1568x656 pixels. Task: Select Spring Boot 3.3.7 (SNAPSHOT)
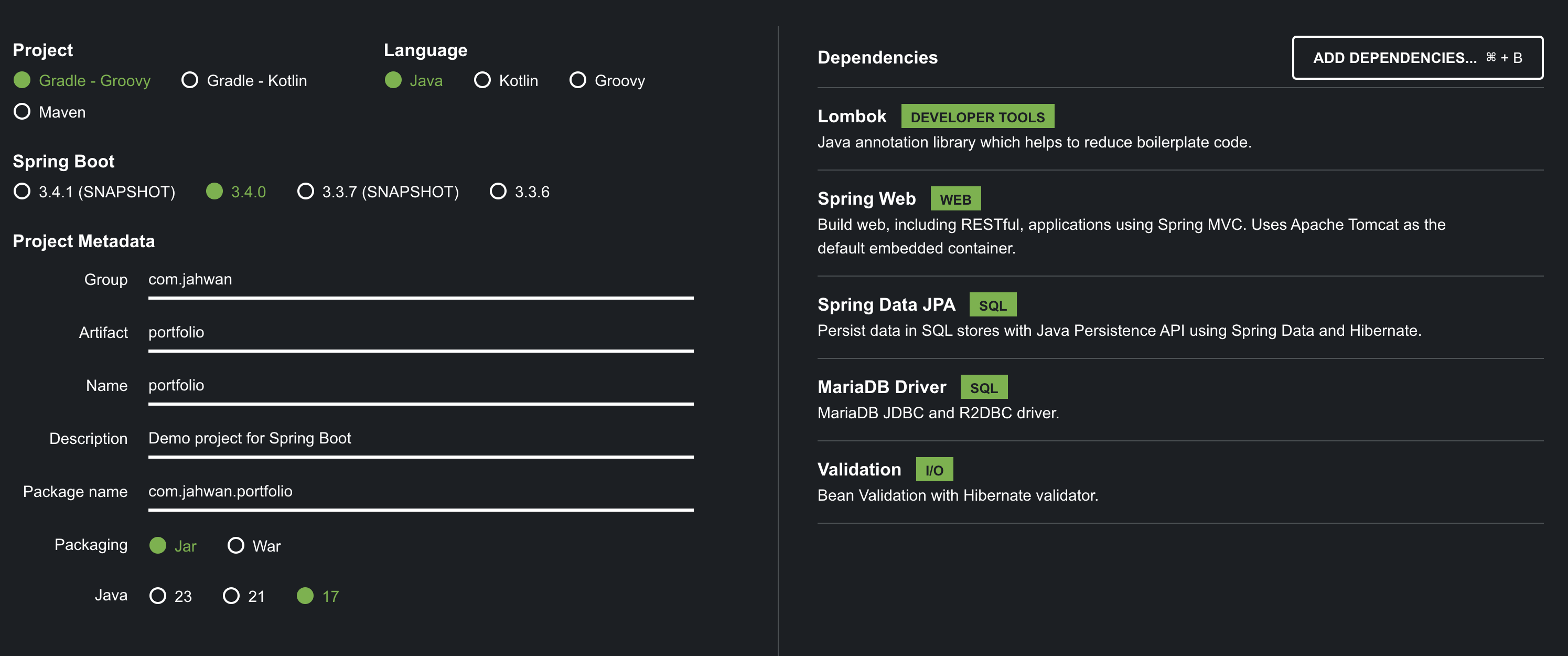(306, 192)
